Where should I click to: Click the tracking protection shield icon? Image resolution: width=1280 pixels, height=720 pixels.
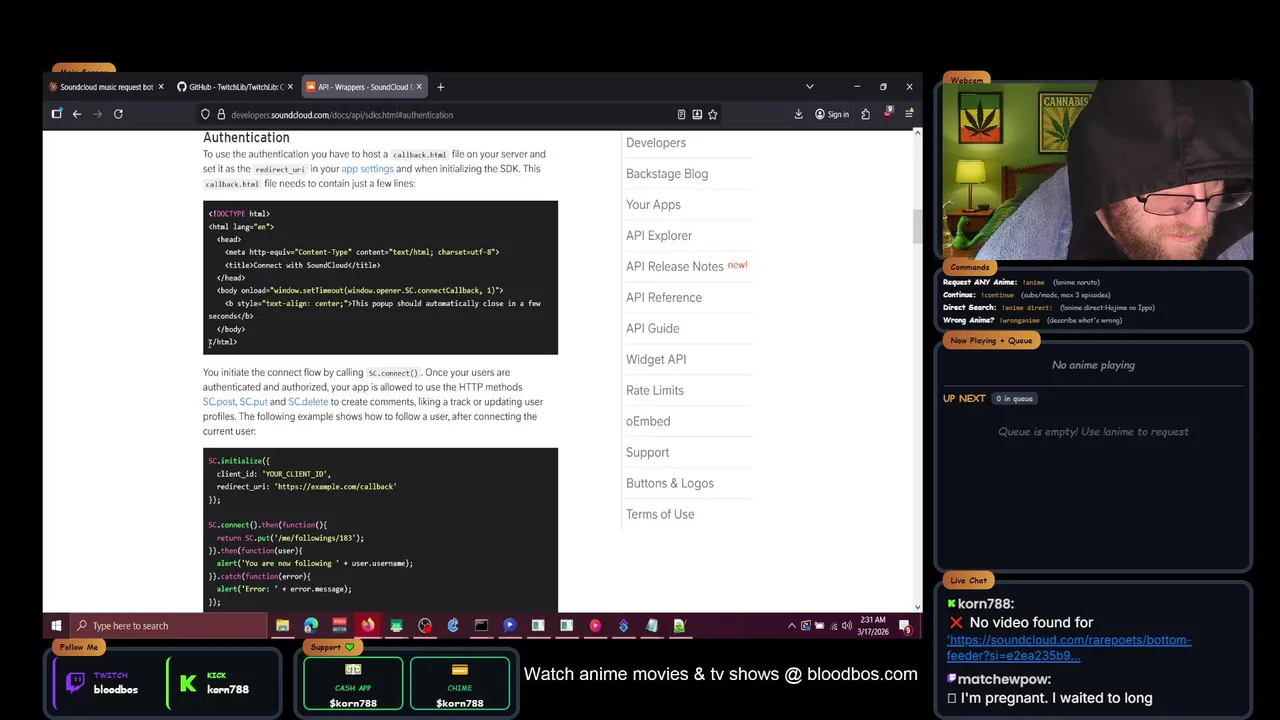tap(205, 115)
